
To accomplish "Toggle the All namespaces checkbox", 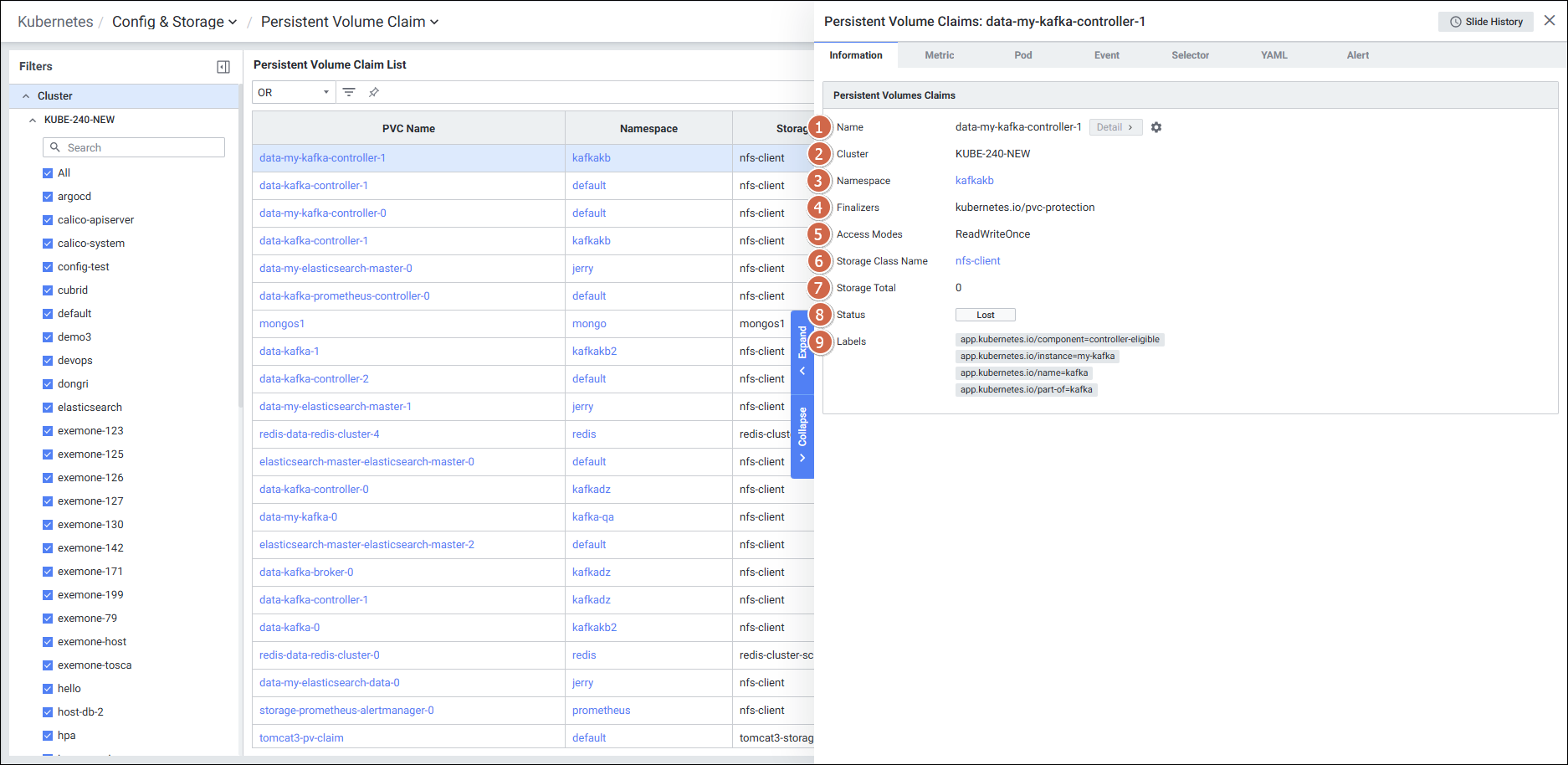I will point(48,173).
